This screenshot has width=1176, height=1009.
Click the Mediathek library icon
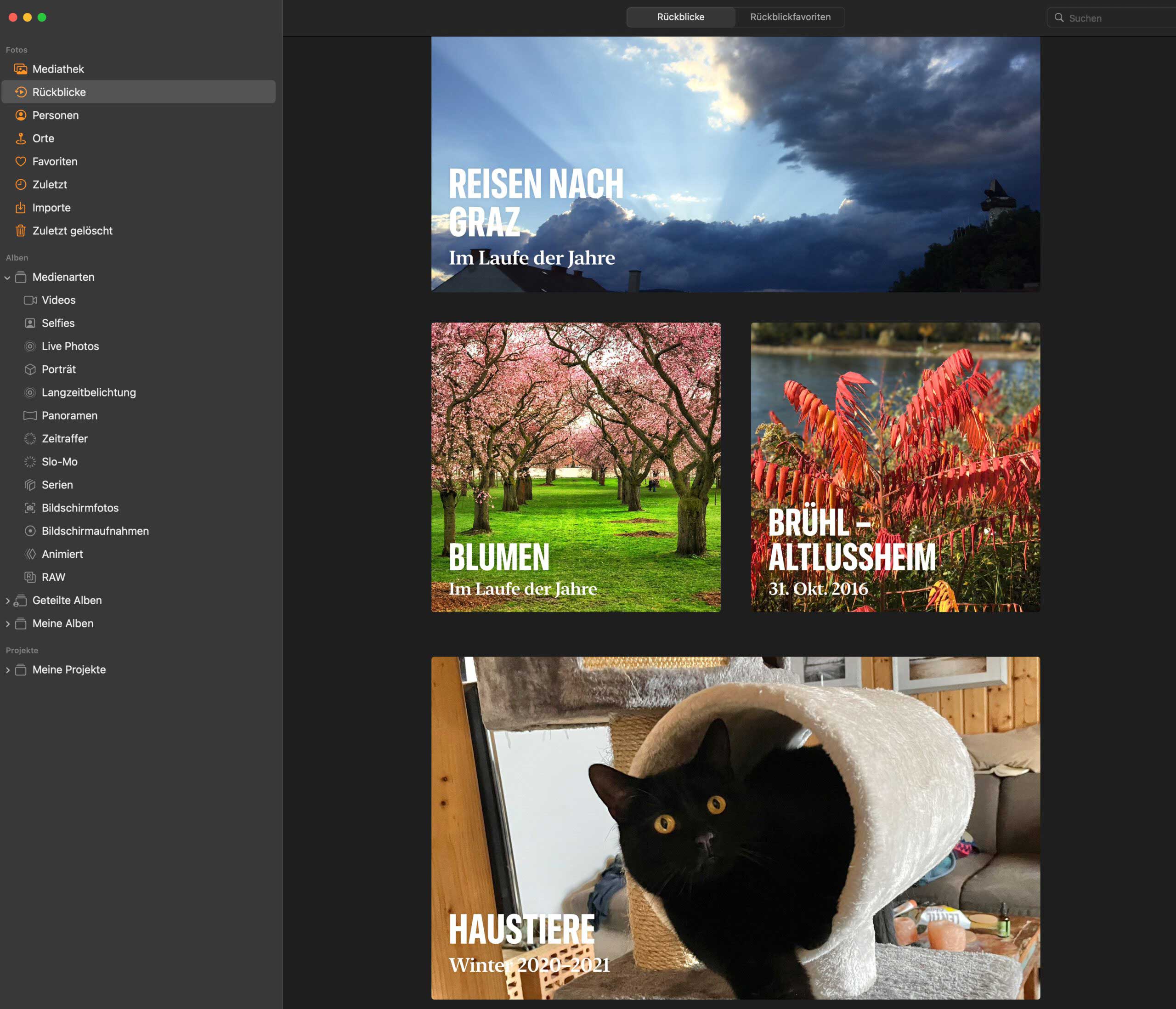(x=20, y=69)
